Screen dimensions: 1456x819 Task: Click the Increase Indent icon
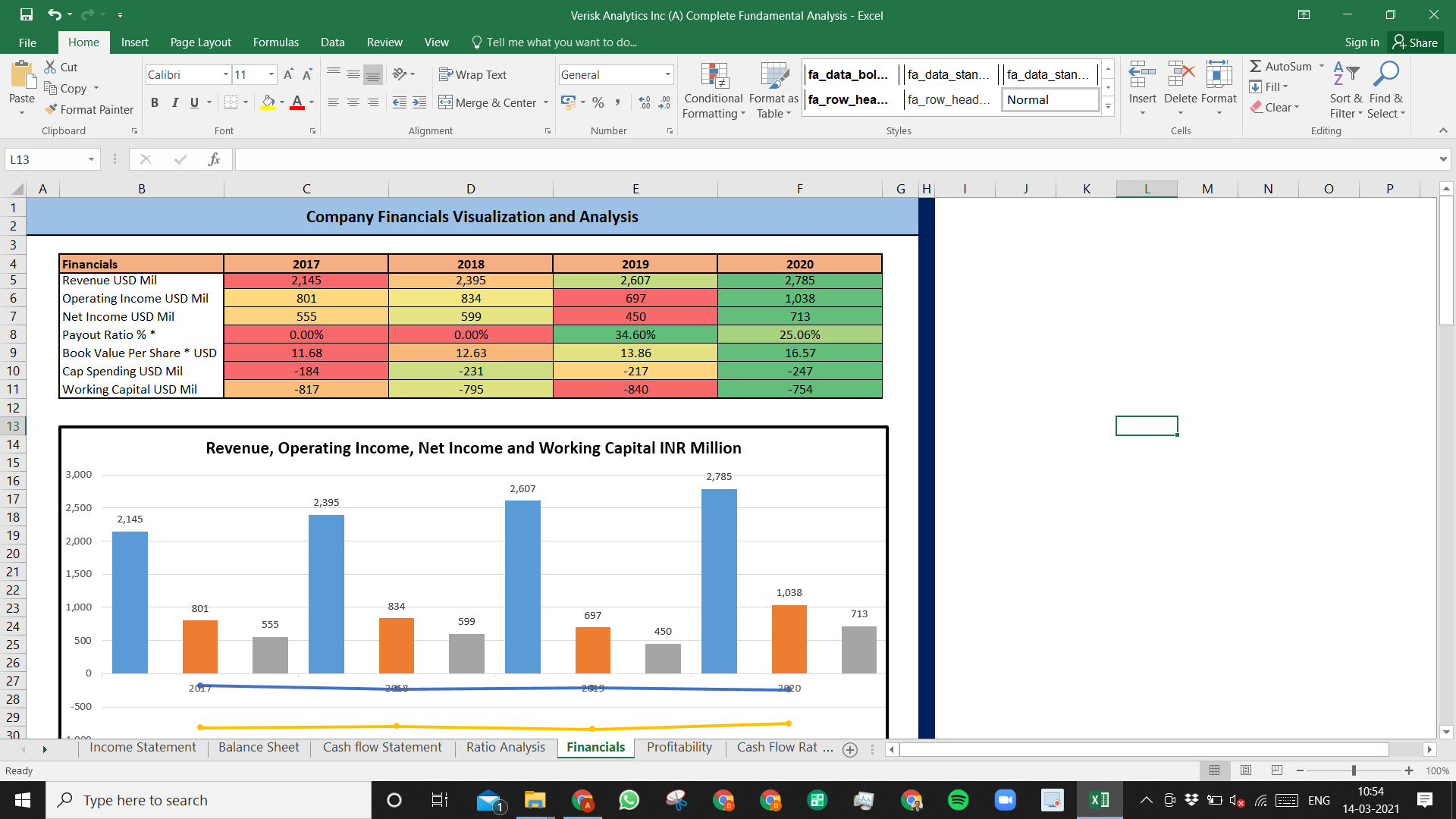pos(419,102)
